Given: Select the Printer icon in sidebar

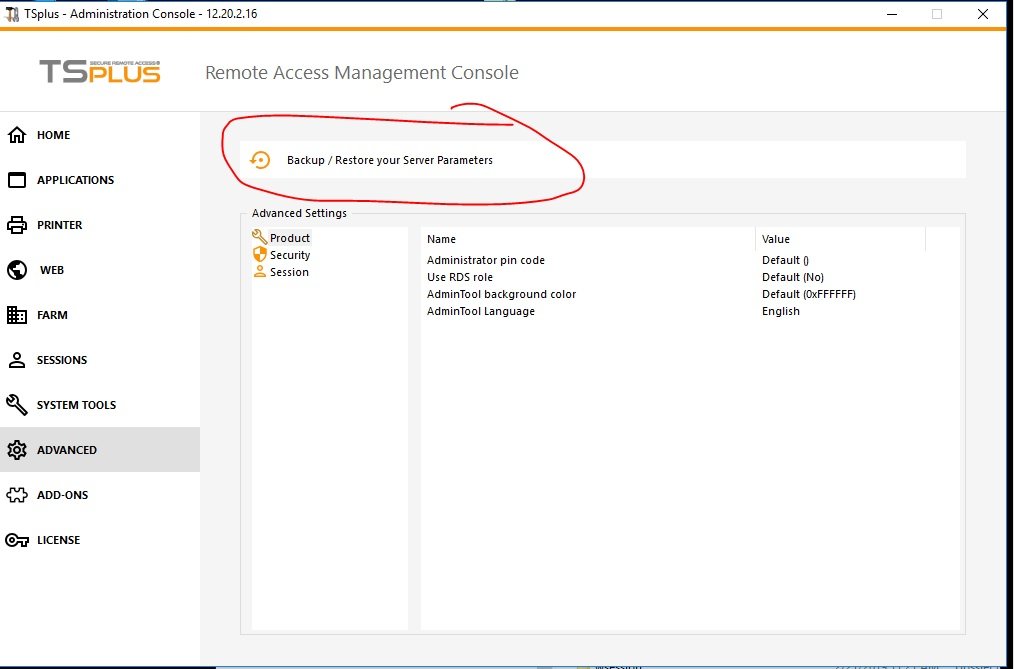Looking at the screenshot, I should pos(17,225).
